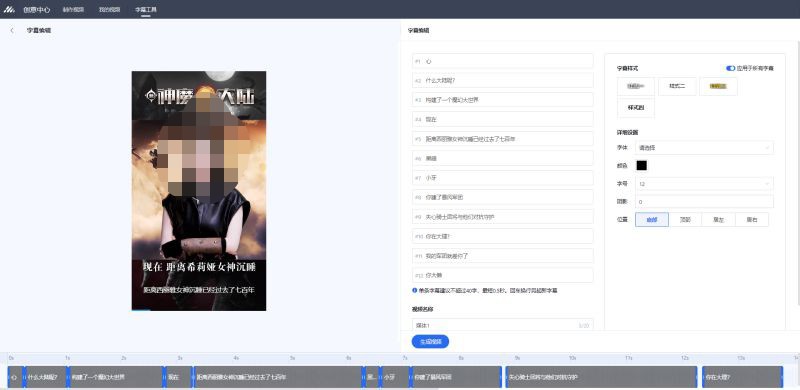Click the blue 生成视频 button
The width and height of the screenshot is (800, 390).
(430, 342)
